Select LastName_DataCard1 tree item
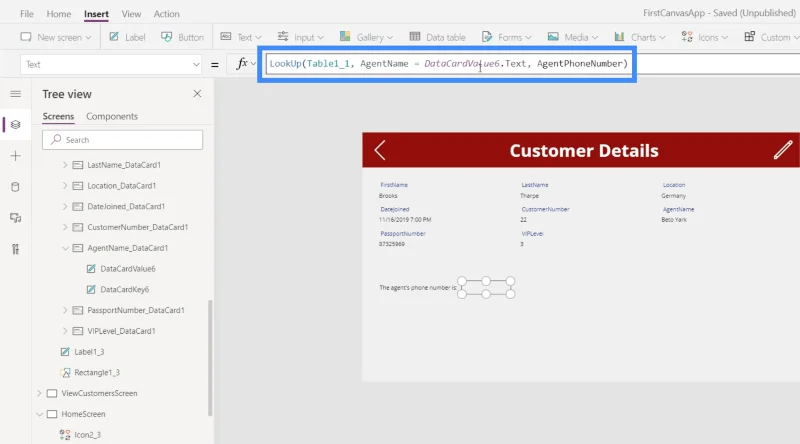Viewport: 800px width, 444px height. pos(124,165)
